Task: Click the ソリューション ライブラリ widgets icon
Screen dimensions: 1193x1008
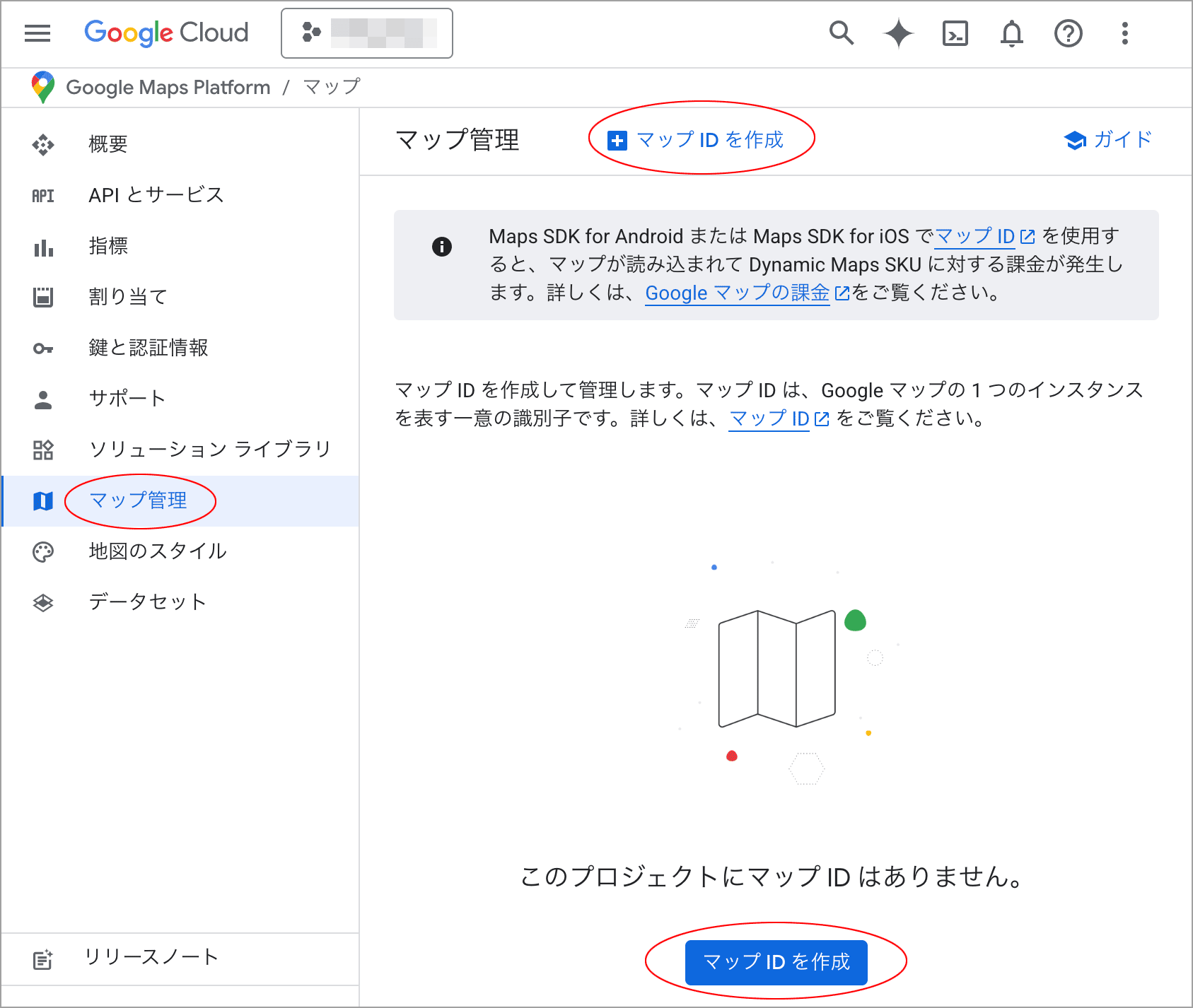Action: [x=43, y=450]
